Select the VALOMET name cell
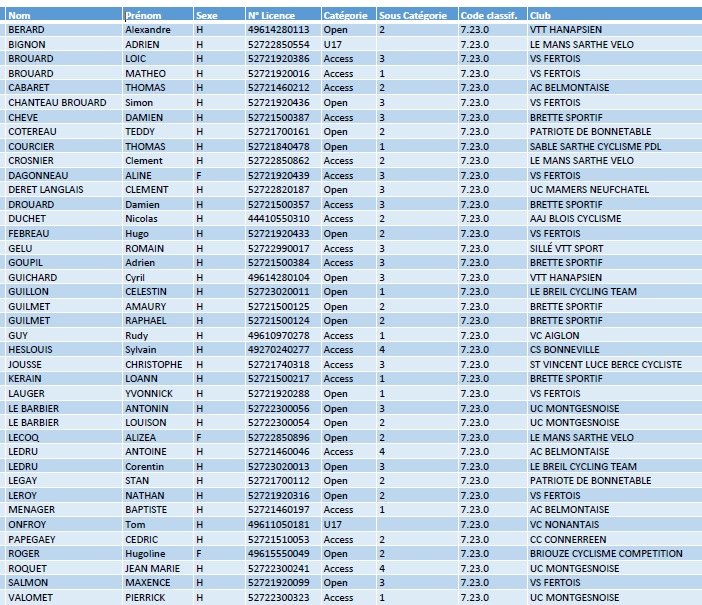 (x=32, y=598)
